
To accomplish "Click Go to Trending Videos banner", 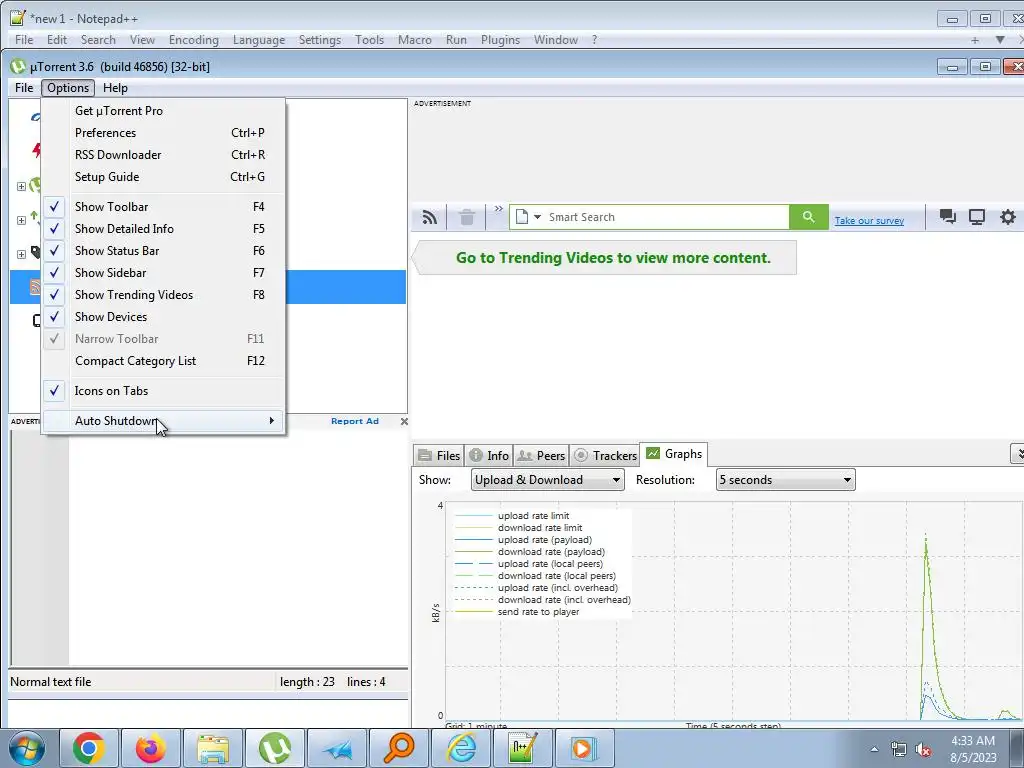I will pos(605,257).
